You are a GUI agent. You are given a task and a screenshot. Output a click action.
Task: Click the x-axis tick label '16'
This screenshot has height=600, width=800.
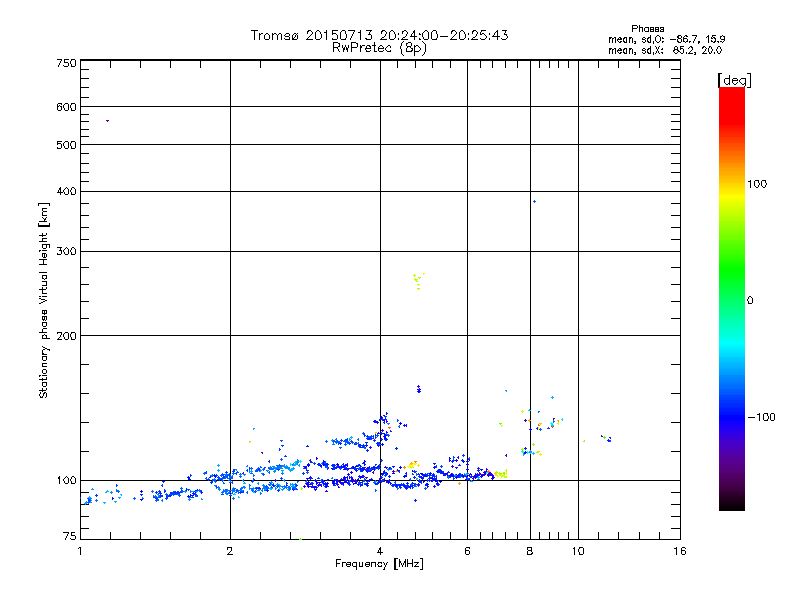point(680,551)
